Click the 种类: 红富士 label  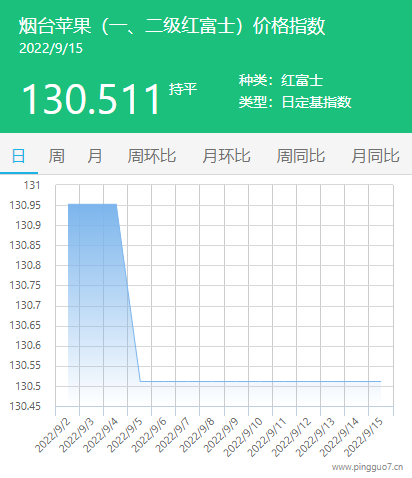(281, 80)
